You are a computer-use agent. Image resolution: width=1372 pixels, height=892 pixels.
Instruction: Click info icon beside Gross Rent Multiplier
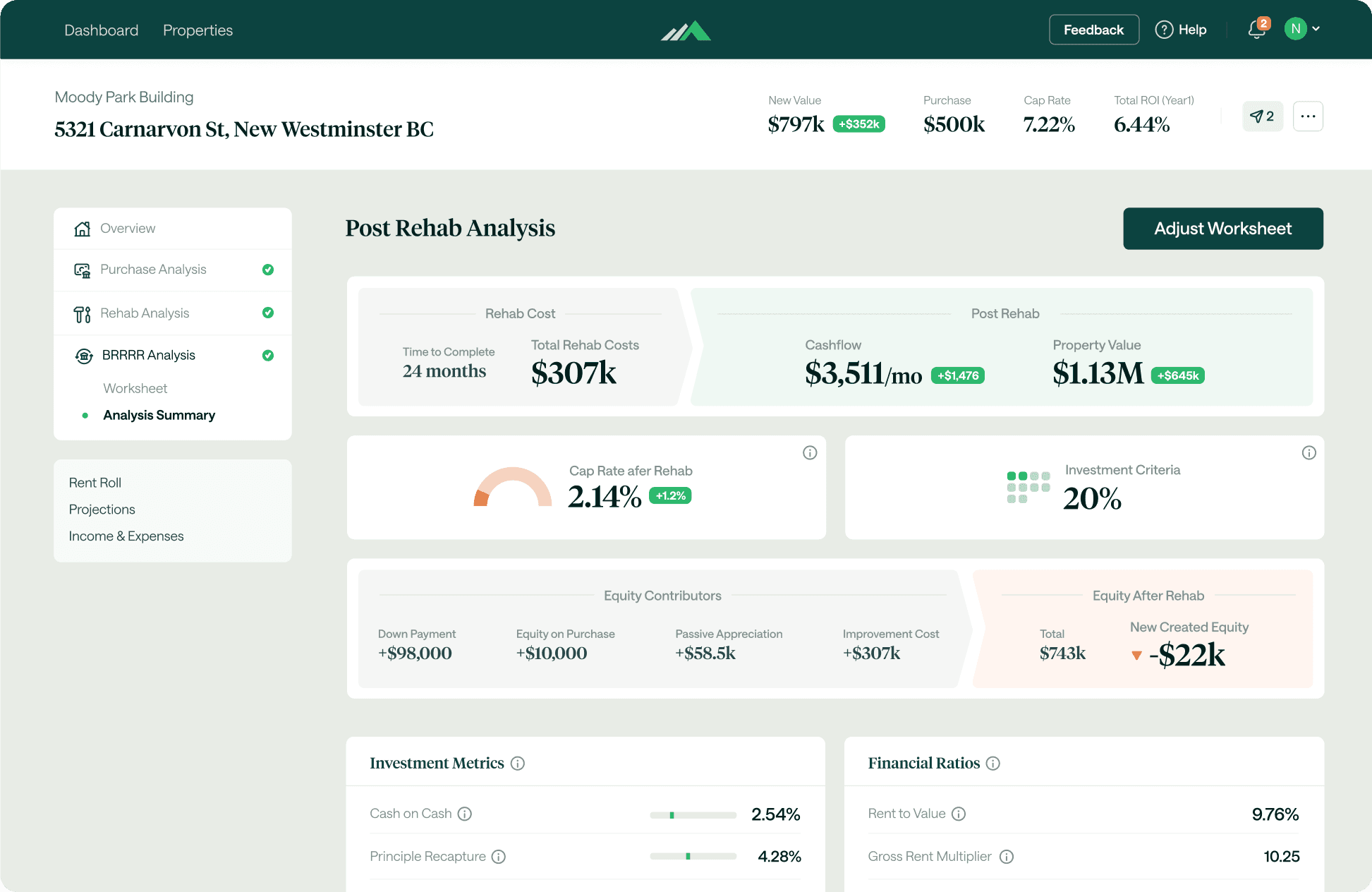point(1007,857)
